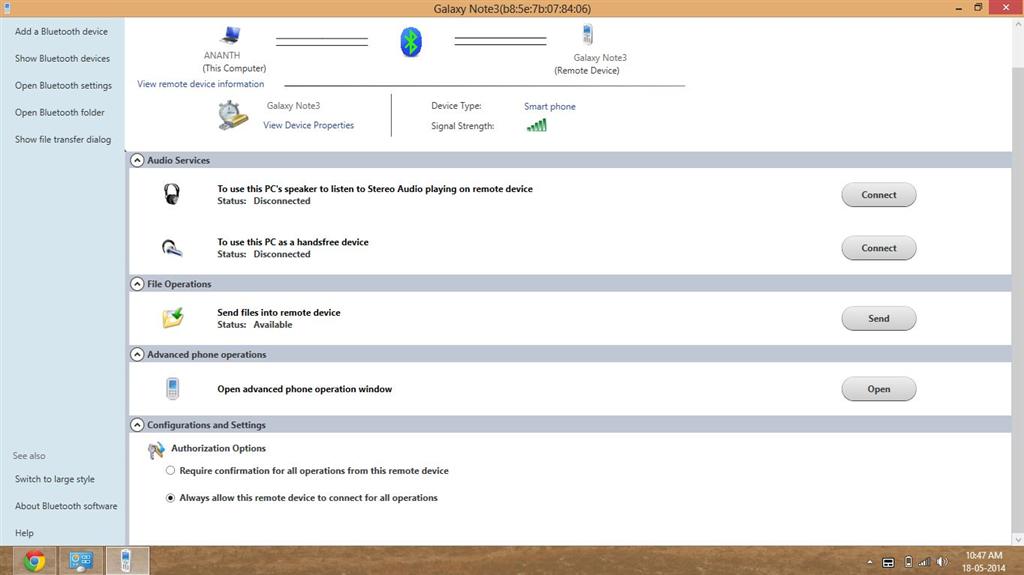Click Open Bluetooth folder
Screen dimensions: 1024x575
point(59,112)
